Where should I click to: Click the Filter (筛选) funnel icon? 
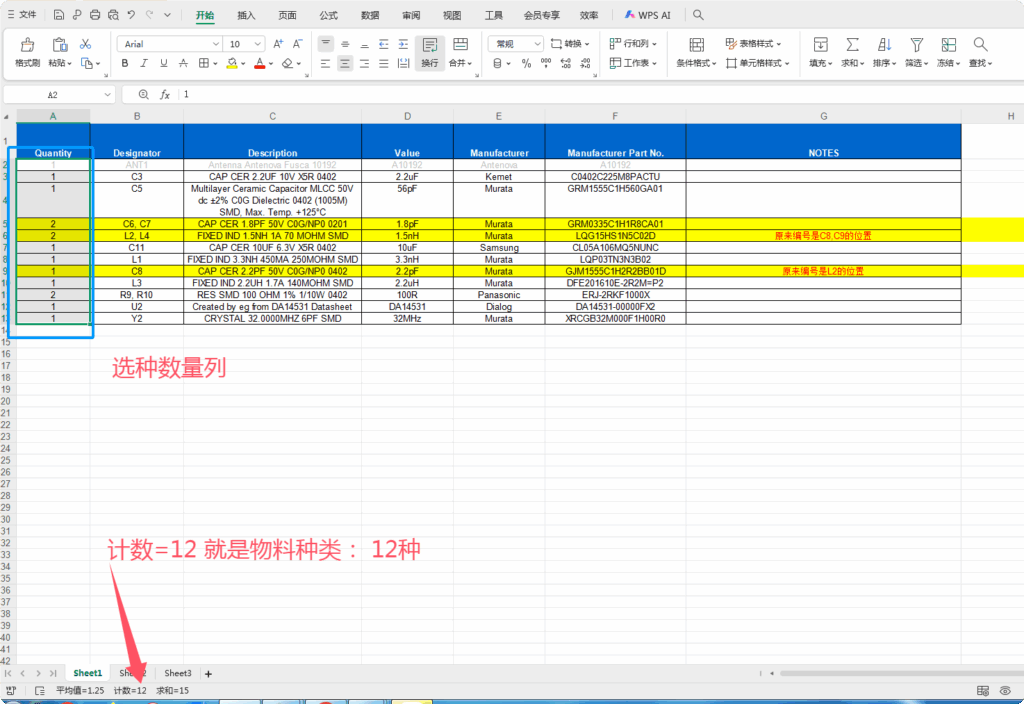[x=916, y=45]
